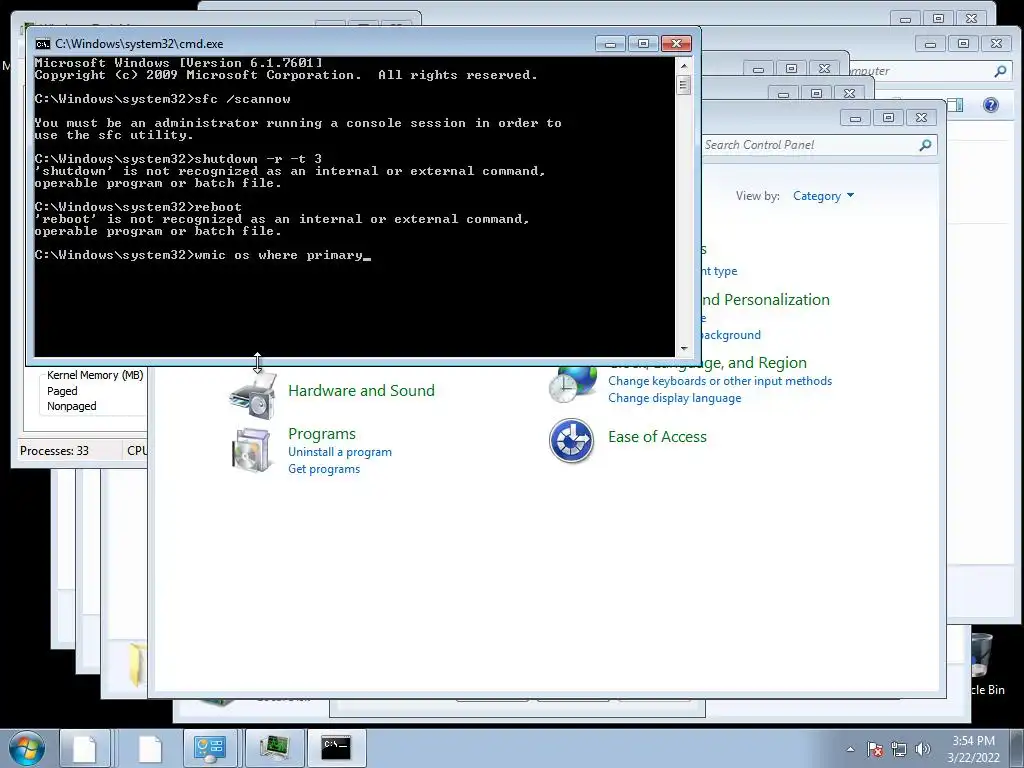This screenshot has height=768, width=1024.
Task: Click the cmd scrollbar up arrow
Action: tap(684, 65)
